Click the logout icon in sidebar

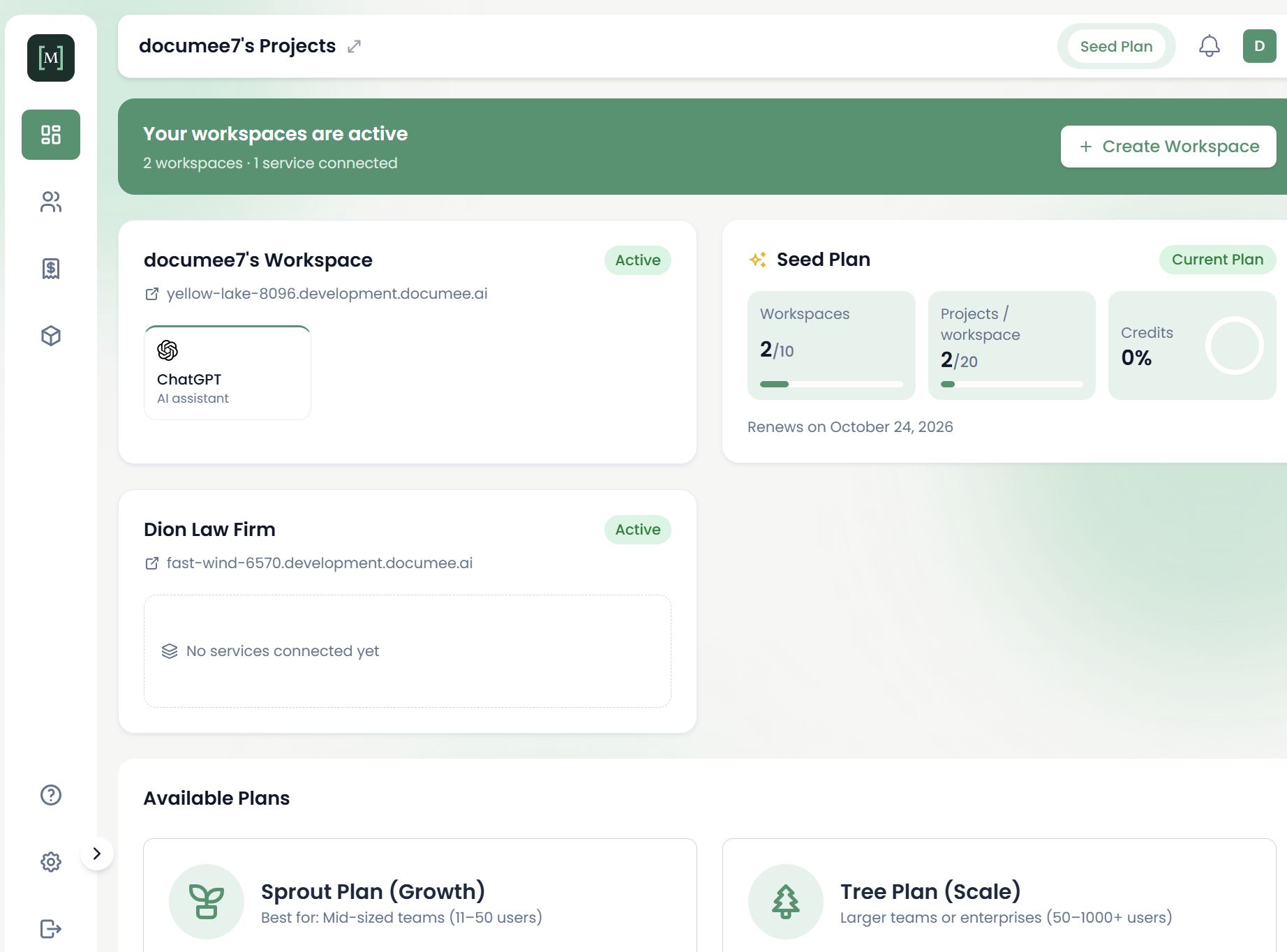click(x=51, y=929)
